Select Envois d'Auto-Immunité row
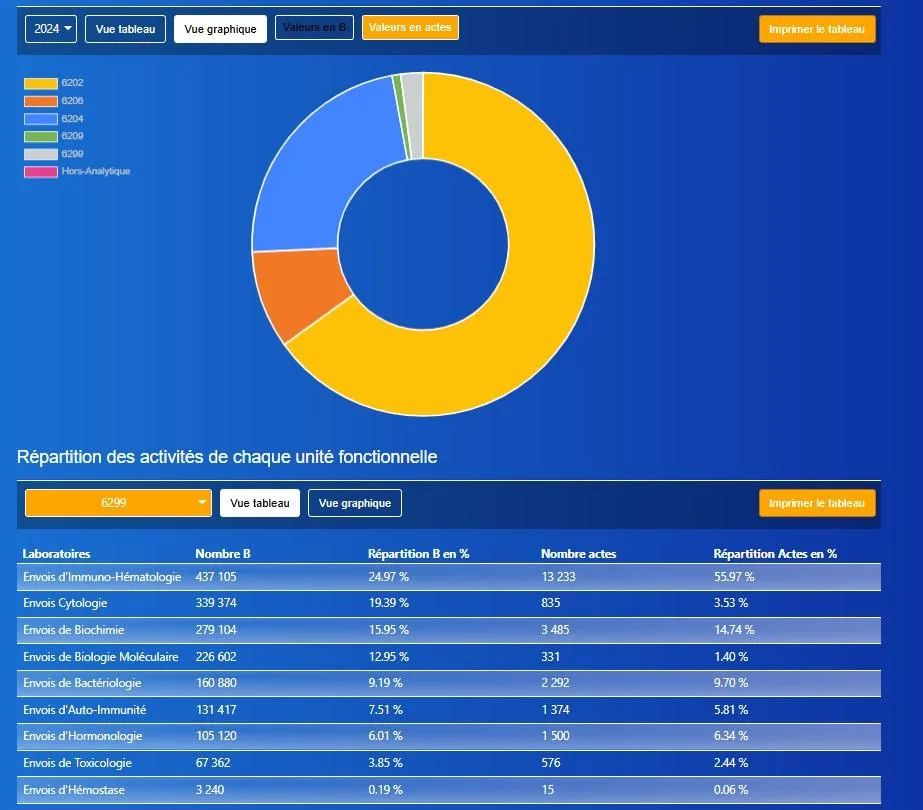923x810 pixels. point(449,710)
